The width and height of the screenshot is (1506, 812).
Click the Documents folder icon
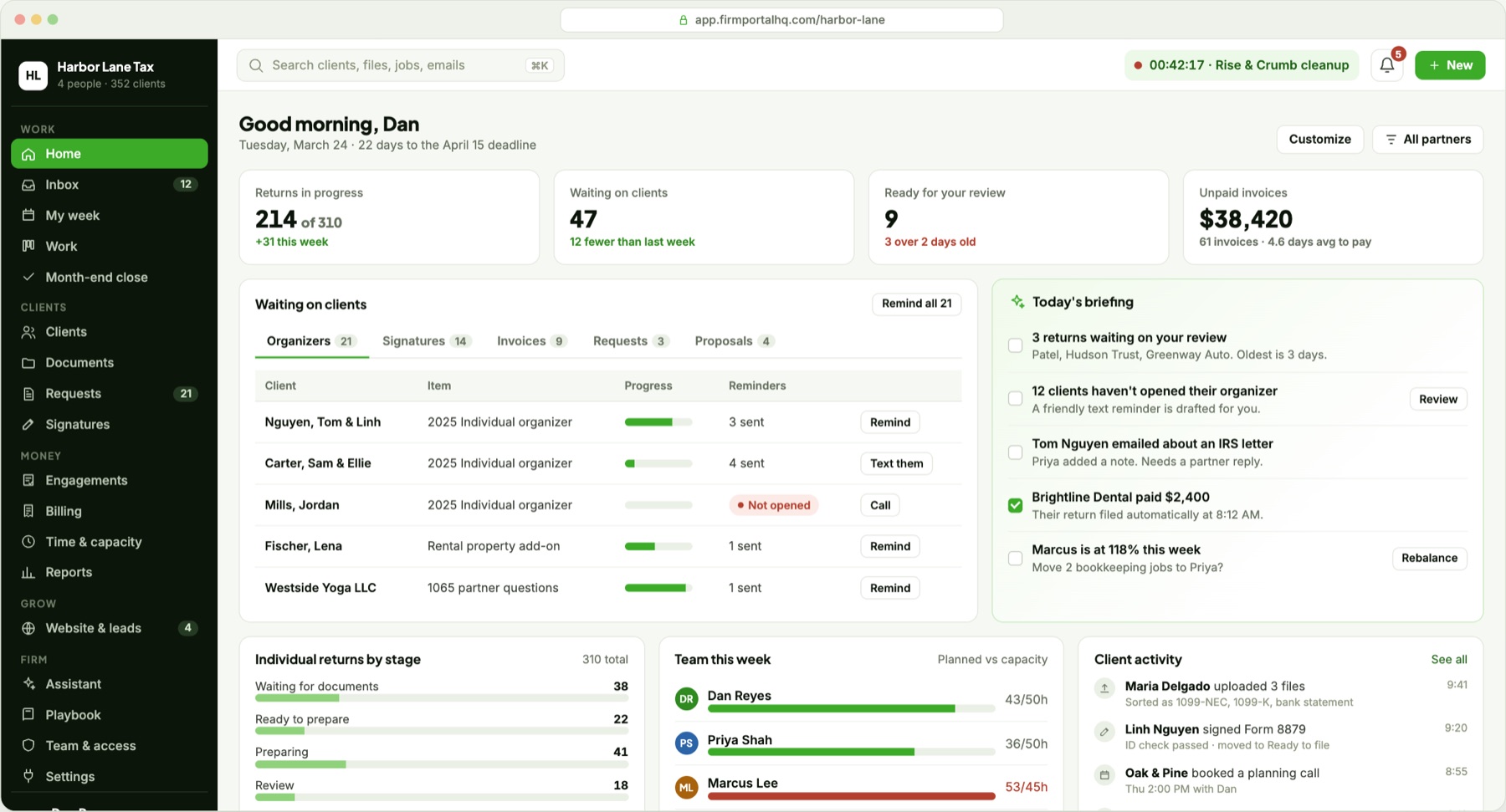(28, 363)
